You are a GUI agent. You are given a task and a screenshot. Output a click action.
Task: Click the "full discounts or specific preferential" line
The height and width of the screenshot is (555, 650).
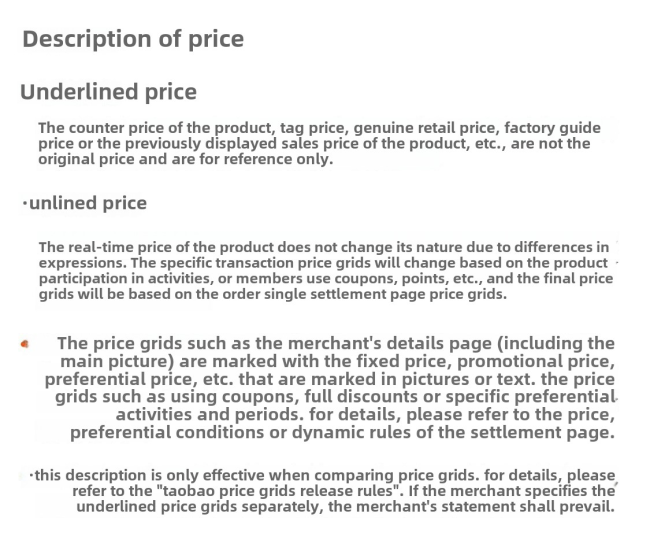(335, 397)
